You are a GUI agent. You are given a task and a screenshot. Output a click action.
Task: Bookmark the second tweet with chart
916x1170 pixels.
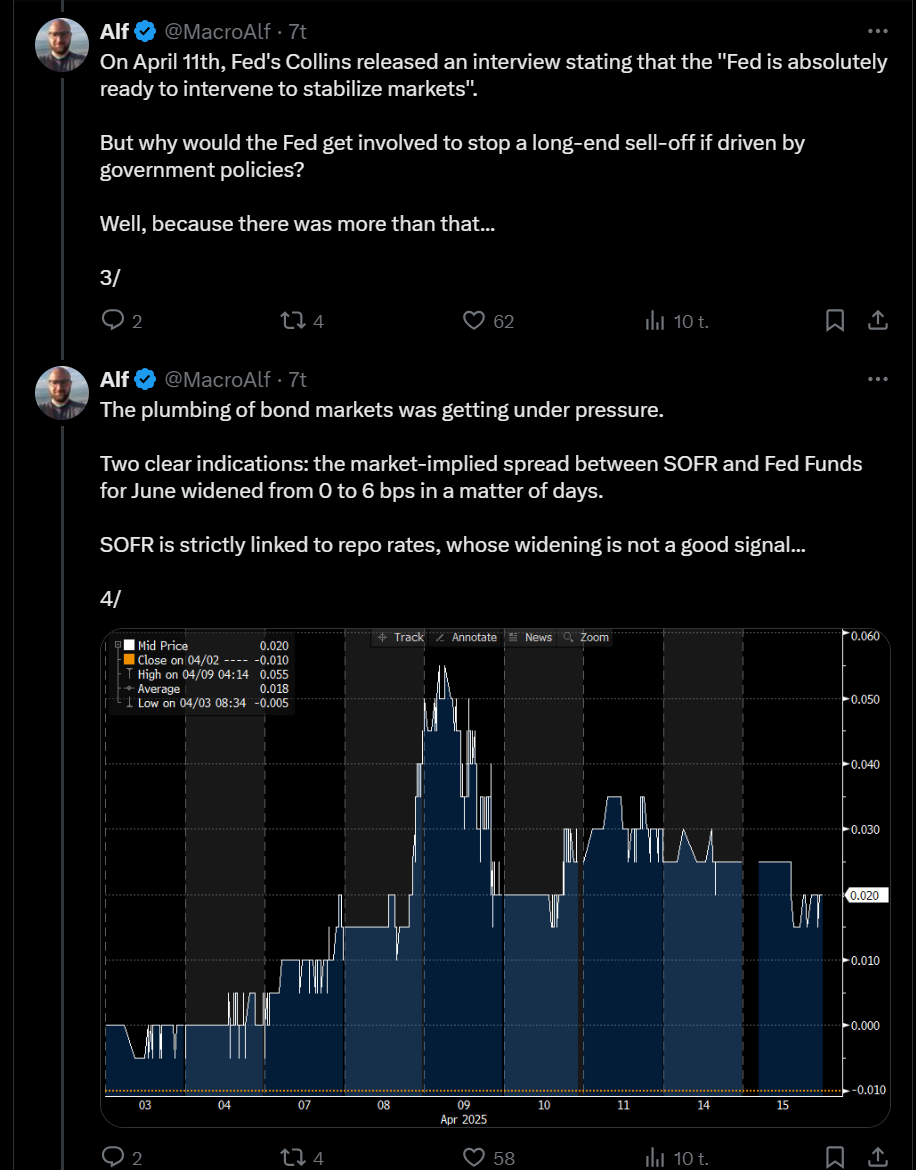pos(835,1157)
